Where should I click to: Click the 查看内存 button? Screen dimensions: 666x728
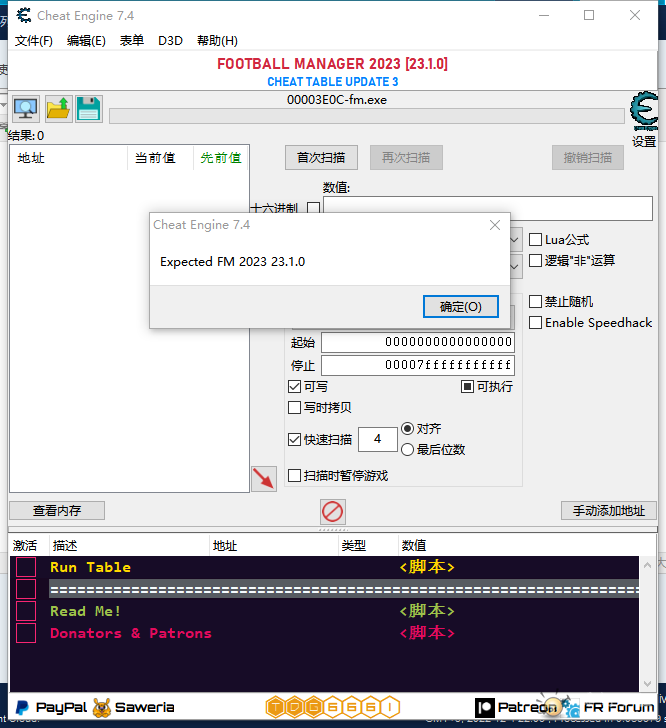[x=57, y=511]
